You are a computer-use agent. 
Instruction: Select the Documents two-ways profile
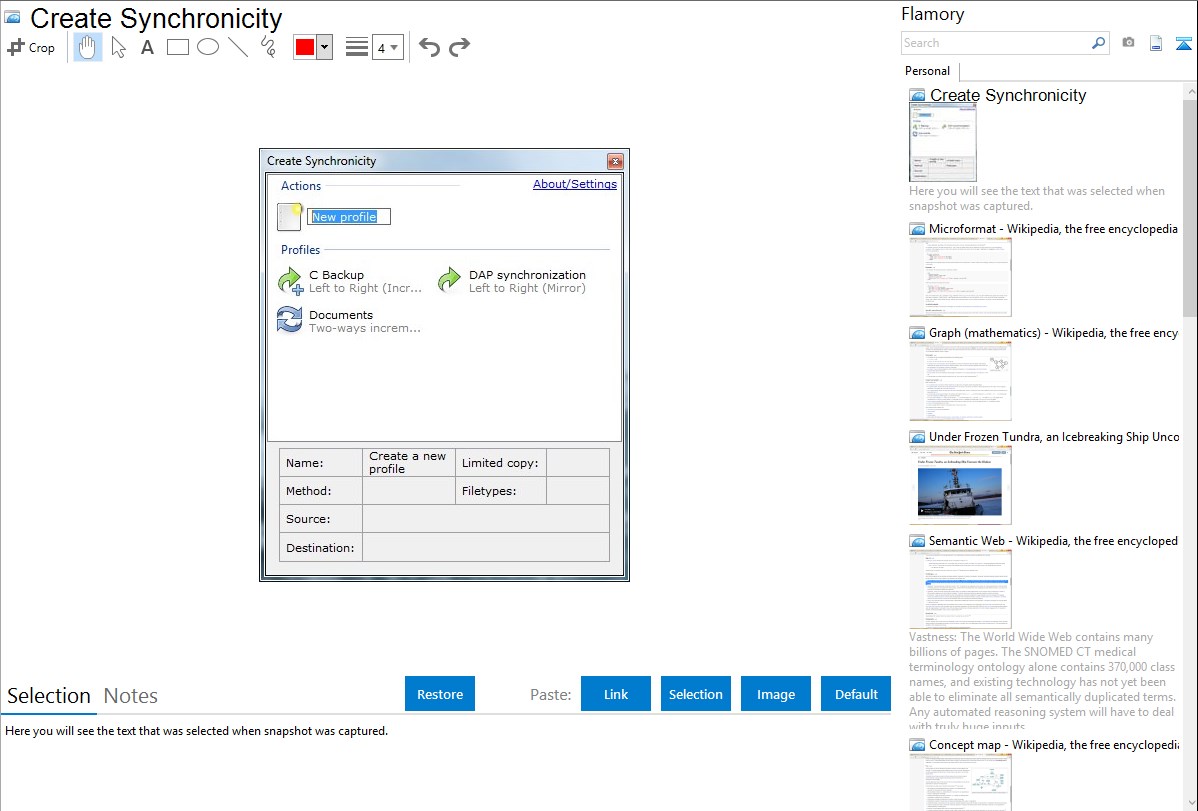(349, 321)
